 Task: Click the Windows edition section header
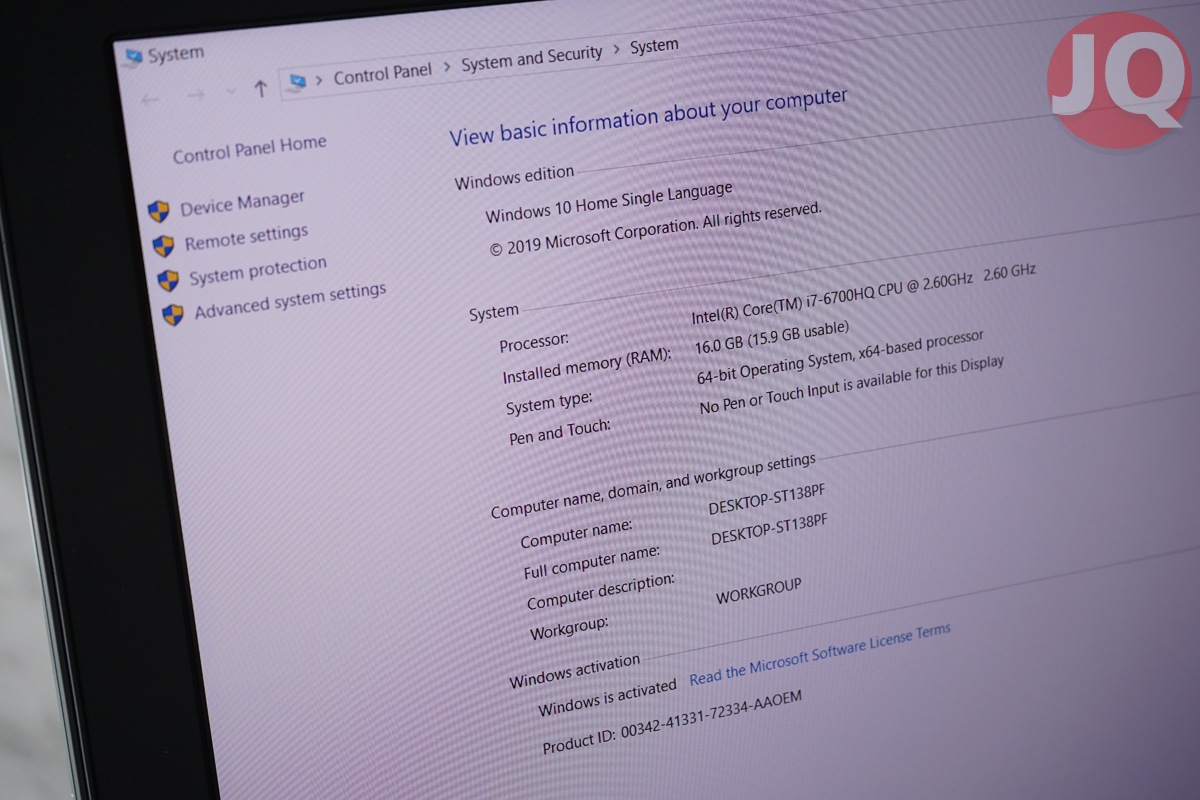pos(514,178)
